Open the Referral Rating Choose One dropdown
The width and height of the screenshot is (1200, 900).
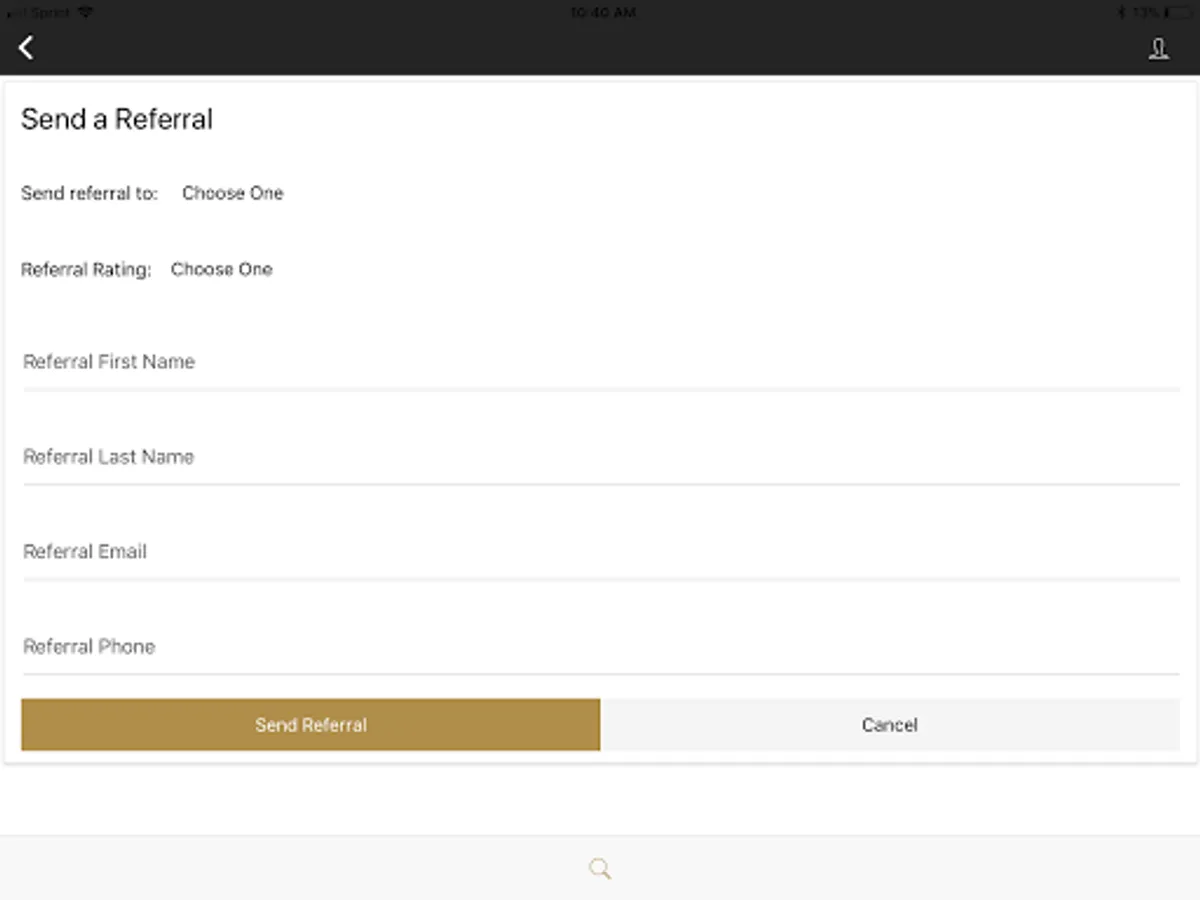(222, 269)
